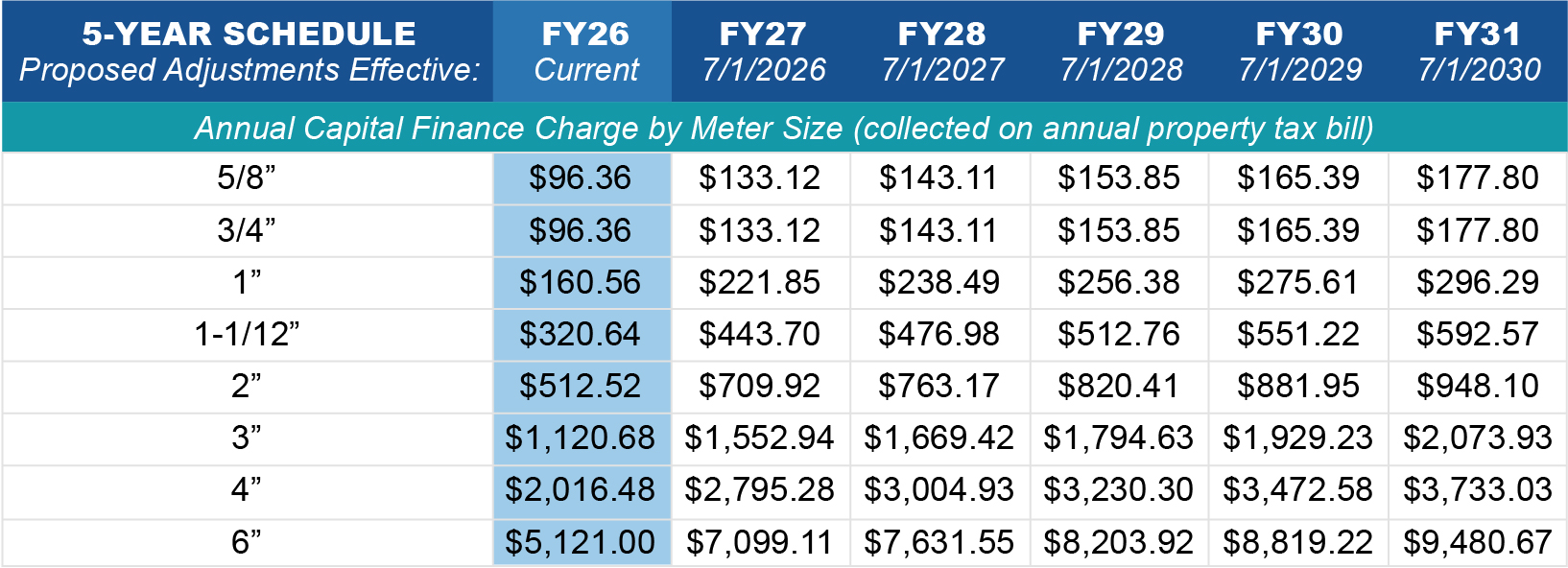
Task: Click the $160.56 current charge cell
Action: (581, 283)
